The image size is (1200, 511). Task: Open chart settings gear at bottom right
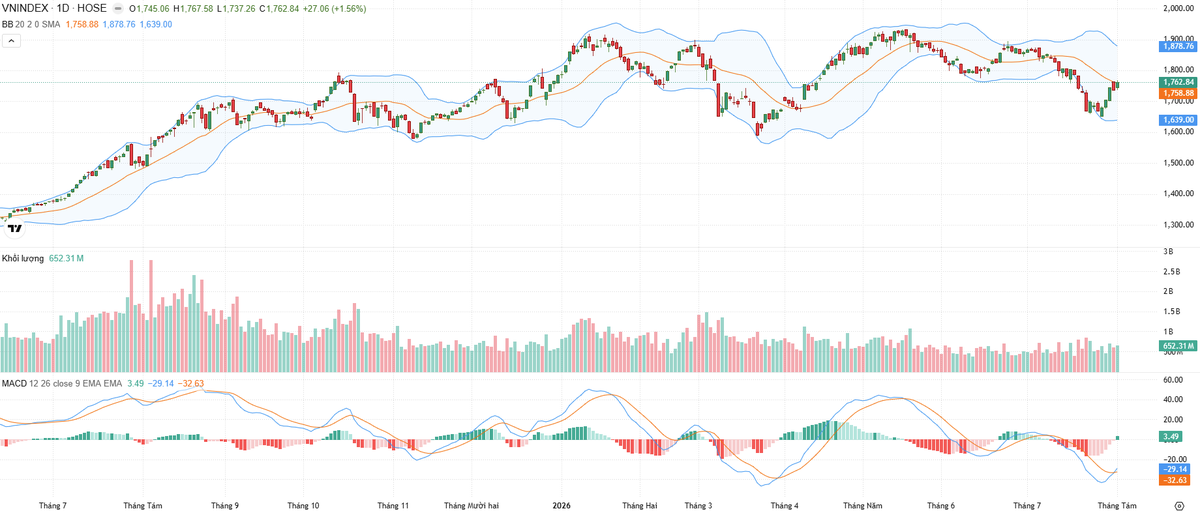pyautogui.click(x=1178, y=507)
